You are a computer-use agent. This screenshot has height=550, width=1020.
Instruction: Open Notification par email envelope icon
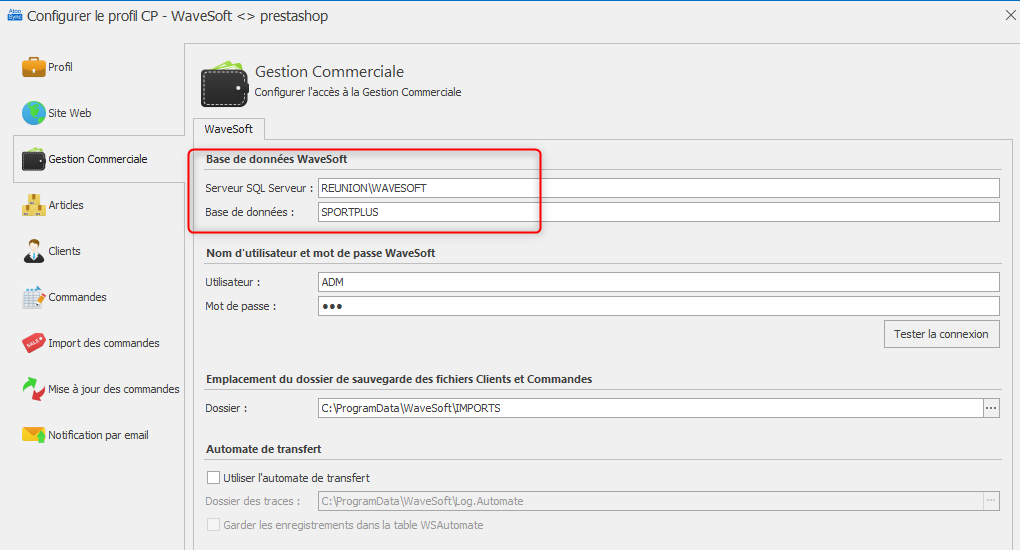(33, 435)
